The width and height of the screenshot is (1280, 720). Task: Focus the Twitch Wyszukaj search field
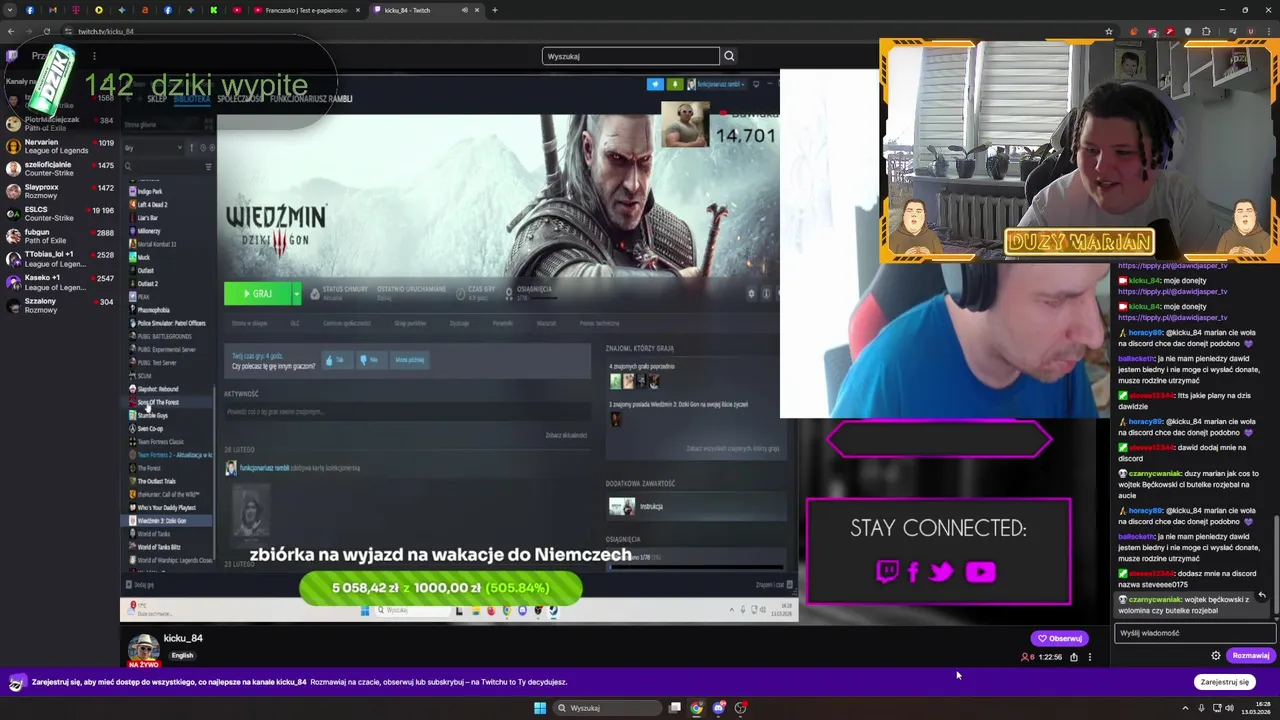630,56
